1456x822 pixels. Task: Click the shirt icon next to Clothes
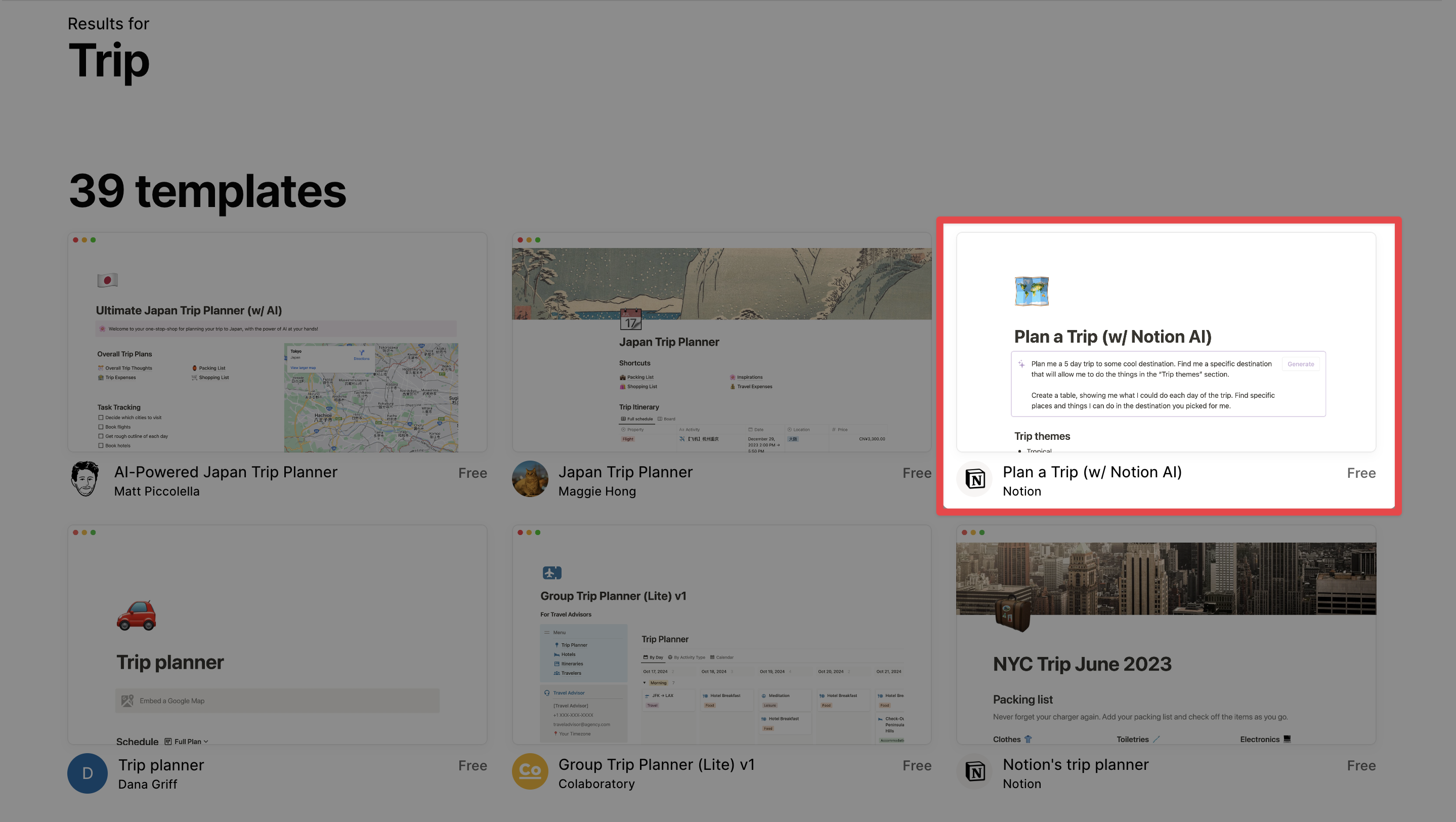(x=1028, y=739)
